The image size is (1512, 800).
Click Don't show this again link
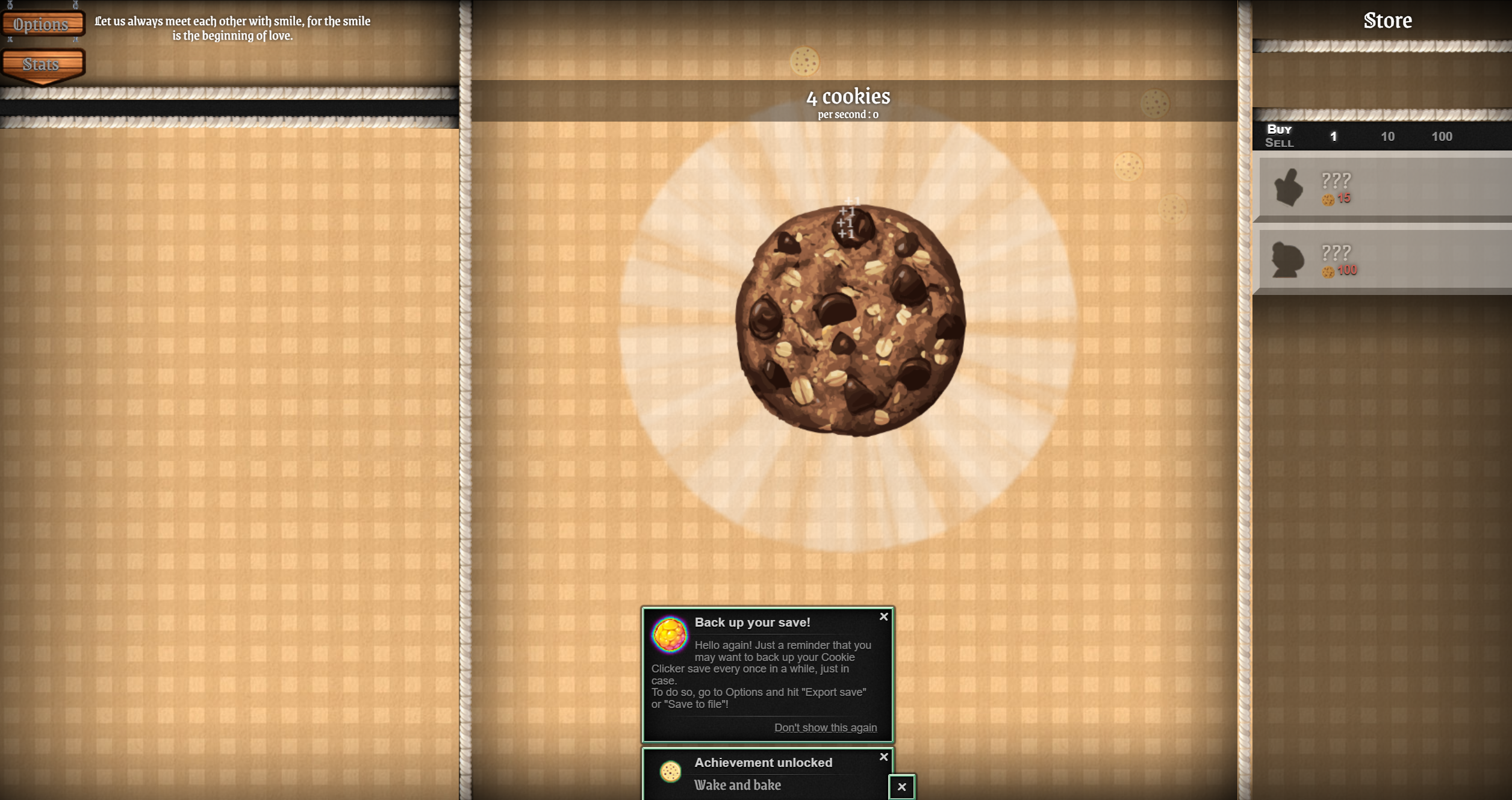[x=825, y=727]
